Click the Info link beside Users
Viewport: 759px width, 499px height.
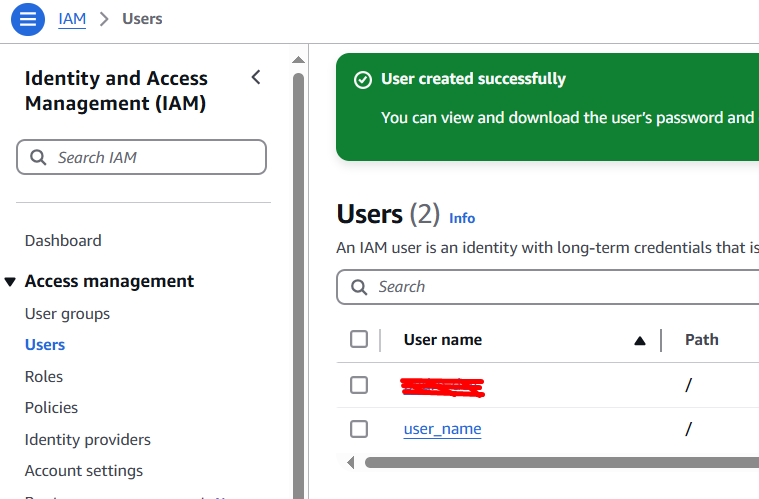[462, 218]
